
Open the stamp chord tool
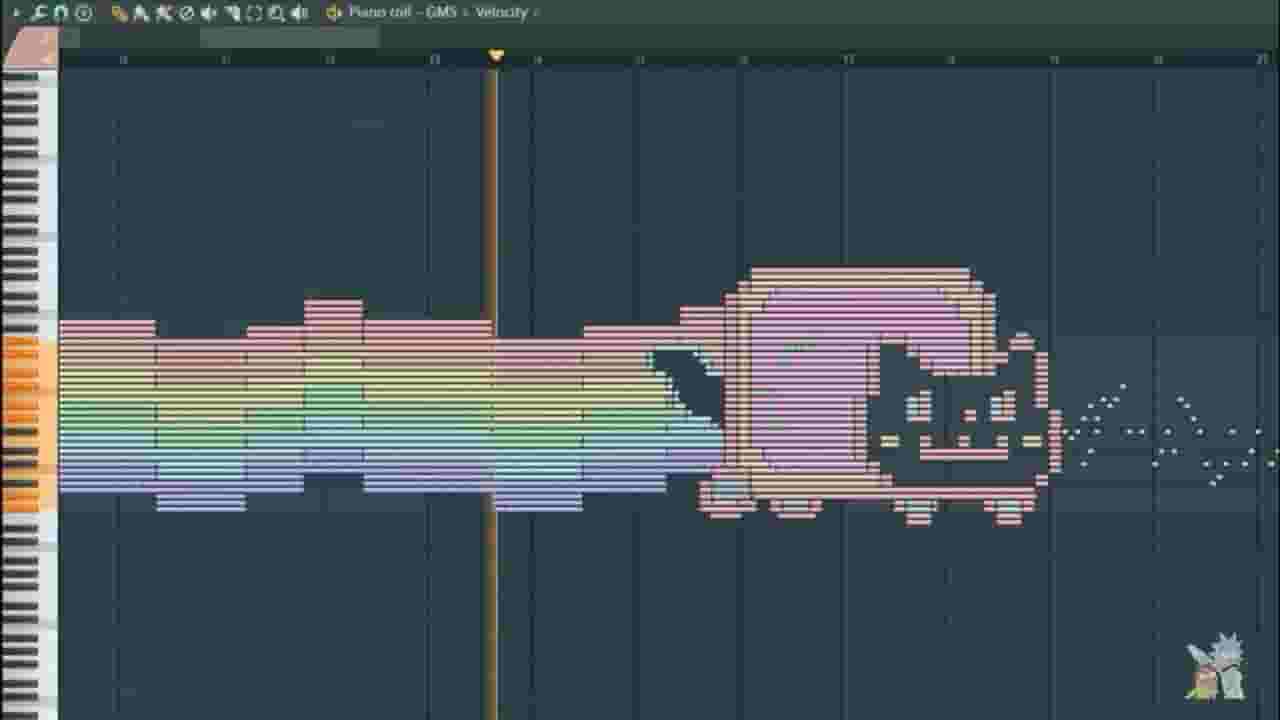84,13
